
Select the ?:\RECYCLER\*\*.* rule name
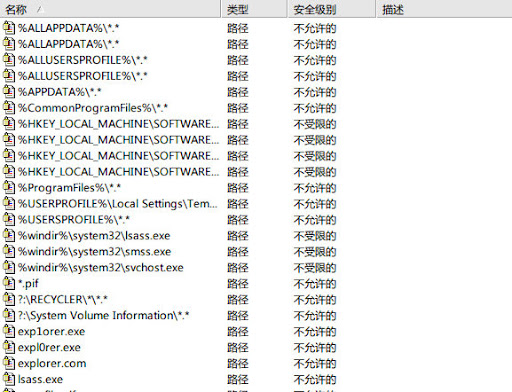[x=63, y=299]
